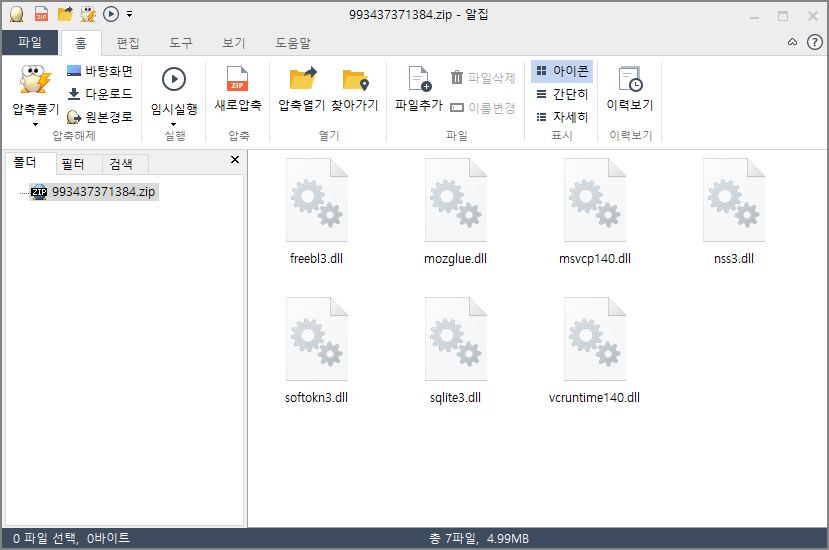Select the softokn3.dll file
This screenshot has height=550, width=829.
(316, 351)
